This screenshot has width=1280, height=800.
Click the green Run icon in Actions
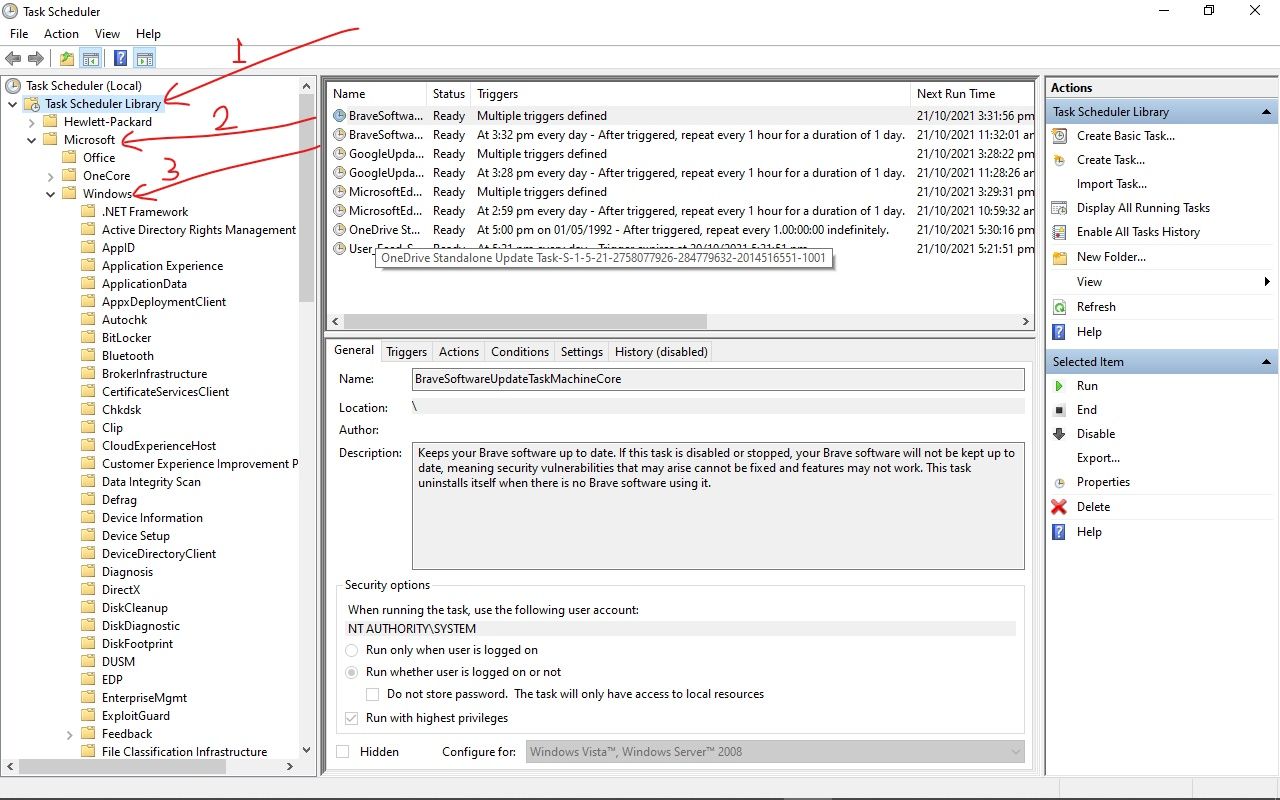click(1059, 386)
